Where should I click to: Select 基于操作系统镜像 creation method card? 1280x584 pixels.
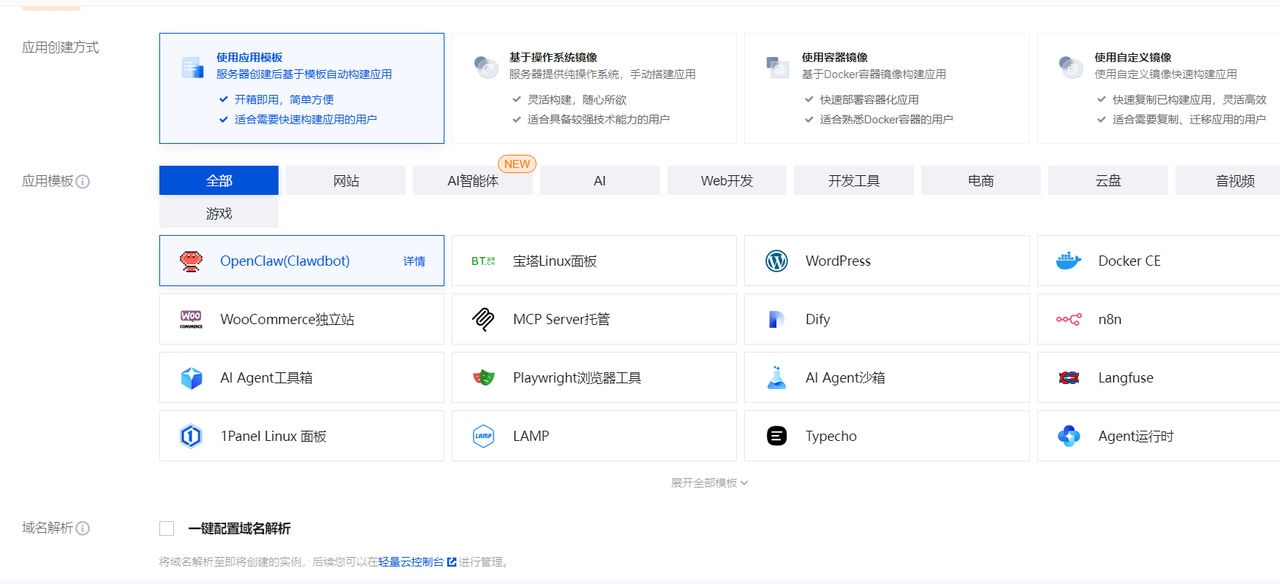click(594, 88)
